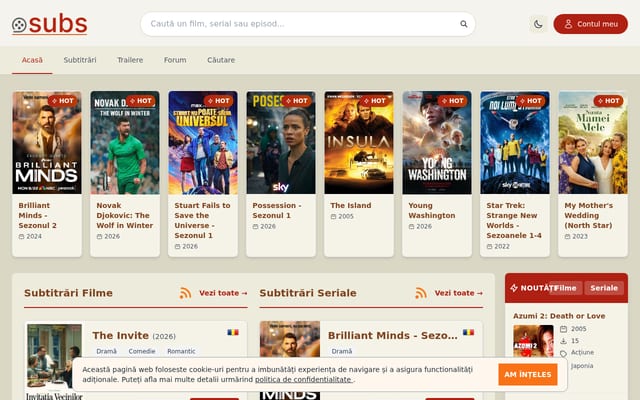Click HOT badge on Novak Djokovic card
640x400 pixels.
tap(140, 101)
